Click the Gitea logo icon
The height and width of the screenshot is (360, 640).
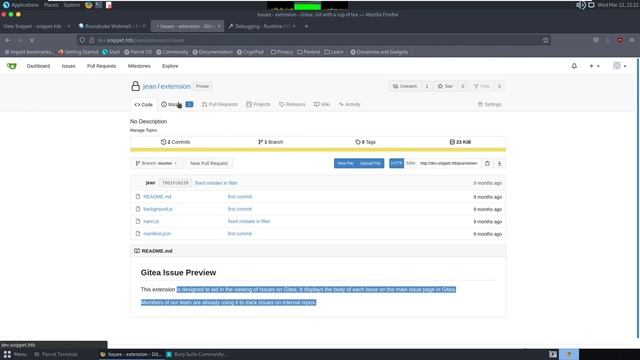coord(11,66)
